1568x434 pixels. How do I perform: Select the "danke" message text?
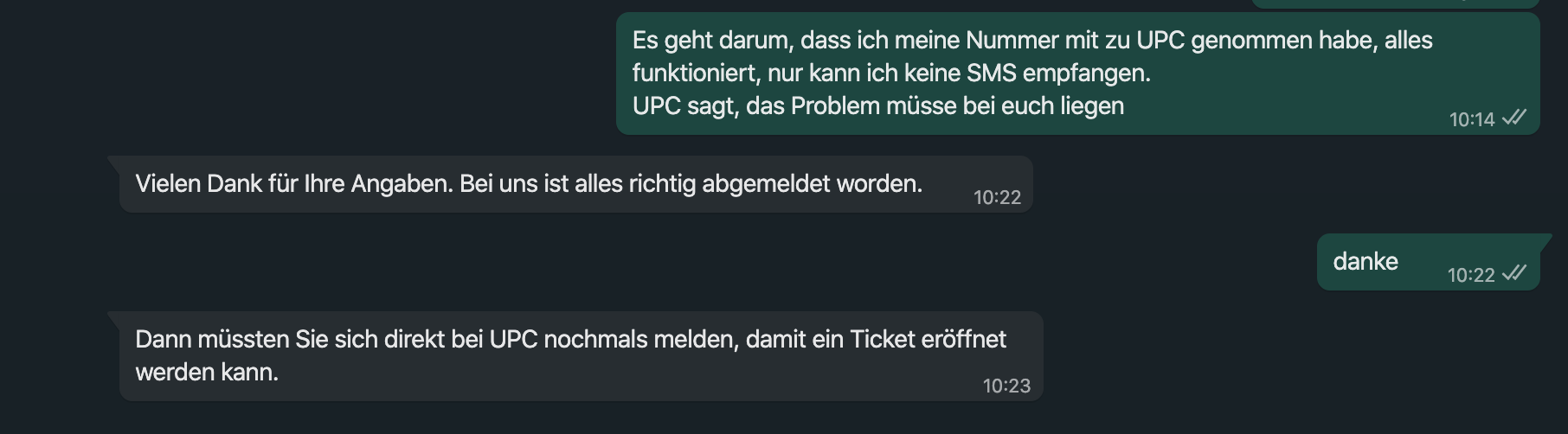click(1365, 261)
